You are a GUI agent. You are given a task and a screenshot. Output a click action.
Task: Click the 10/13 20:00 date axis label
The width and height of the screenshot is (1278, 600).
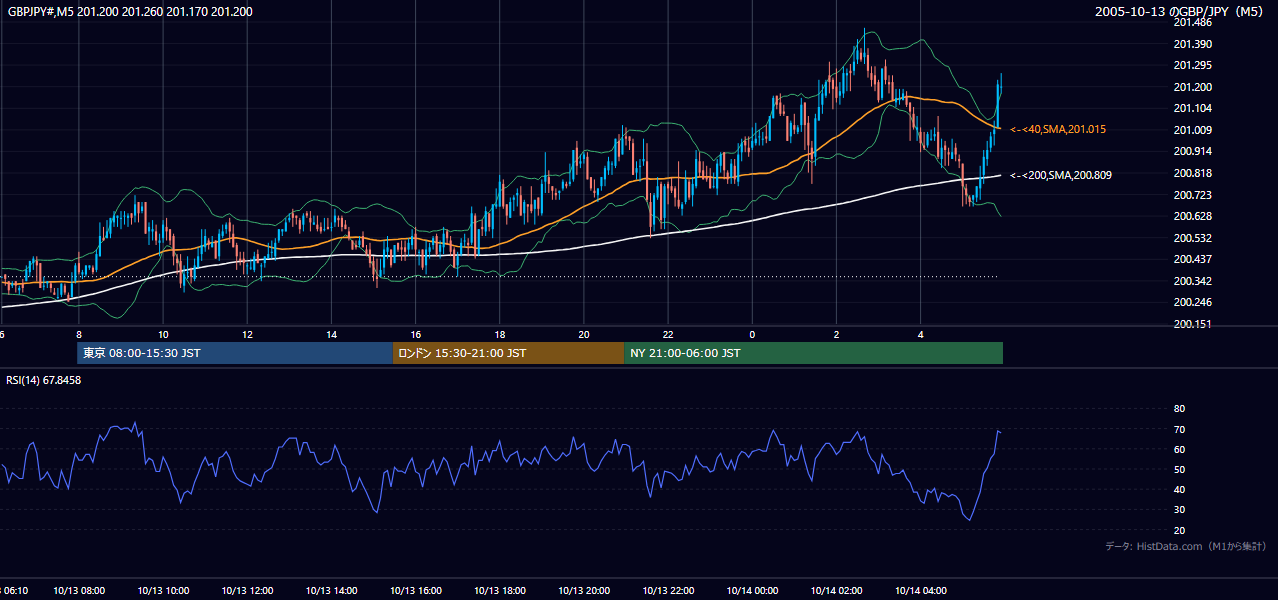pyautogui.click(x=584, y=590)
